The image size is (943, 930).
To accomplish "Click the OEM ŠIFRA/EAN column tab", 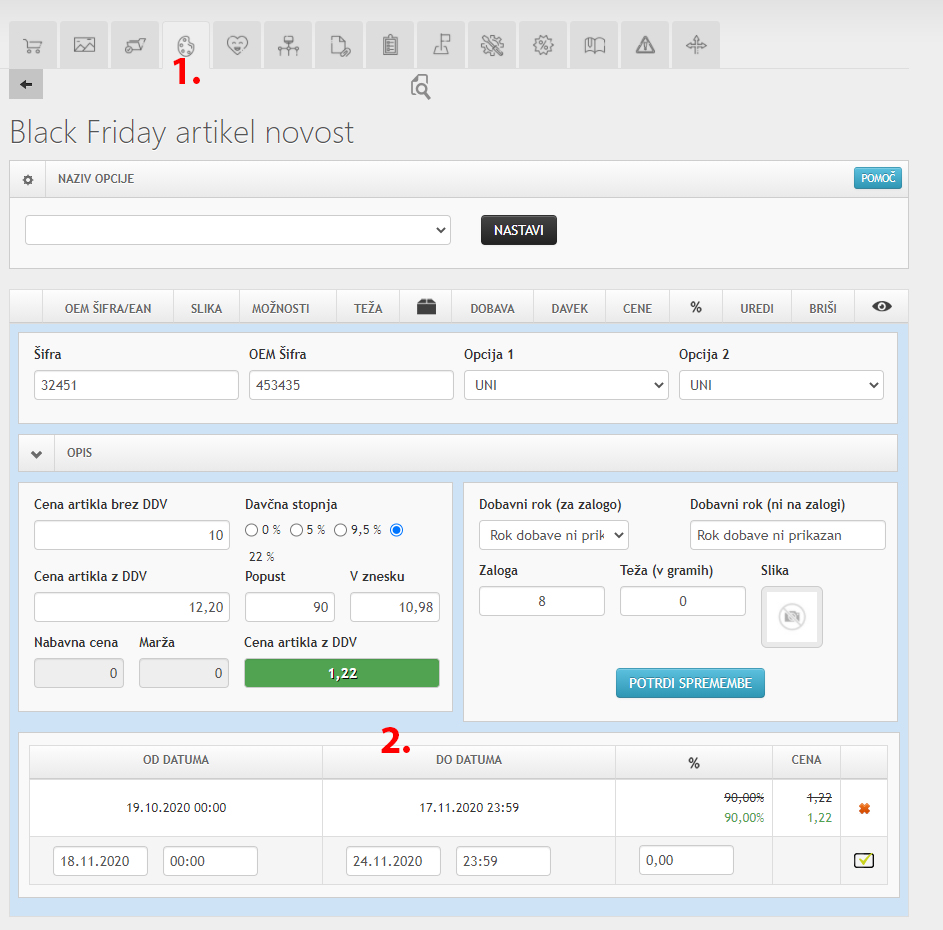I will [x=108, y=309].
